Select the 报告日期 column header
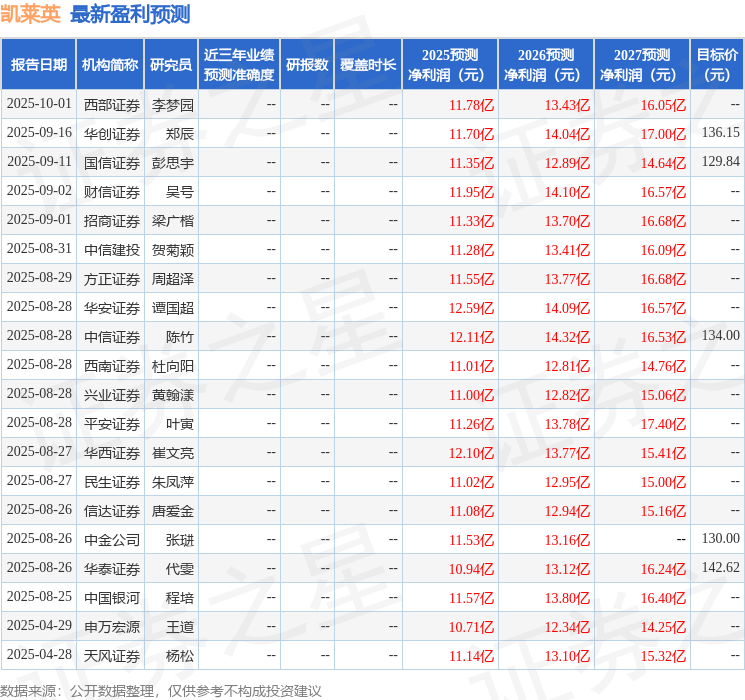The image size is (745, 700). click(x=38, y=65)
